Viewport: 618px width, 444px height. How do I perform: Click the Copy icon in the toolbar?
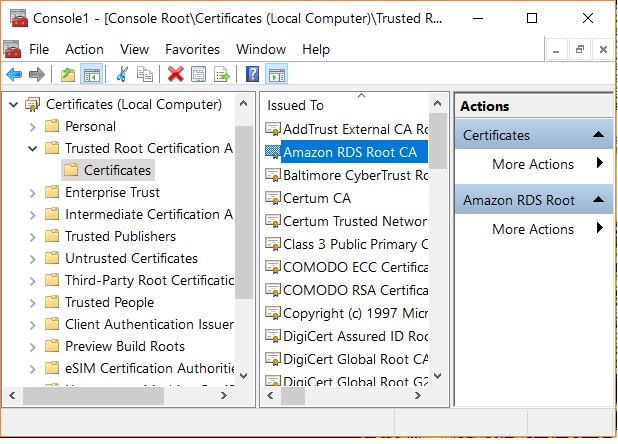pyautogui.click(x=145, y=74)
